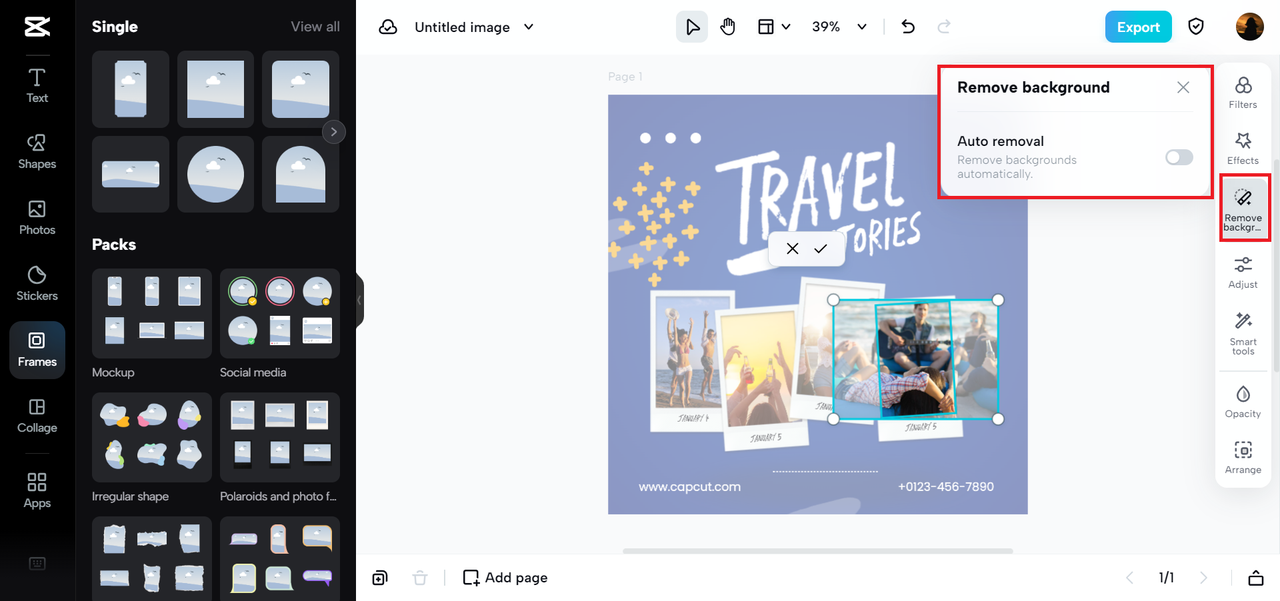Click the shield icon beside Export
This screenshot has height=601, width=1280.
pos(1196,27)
